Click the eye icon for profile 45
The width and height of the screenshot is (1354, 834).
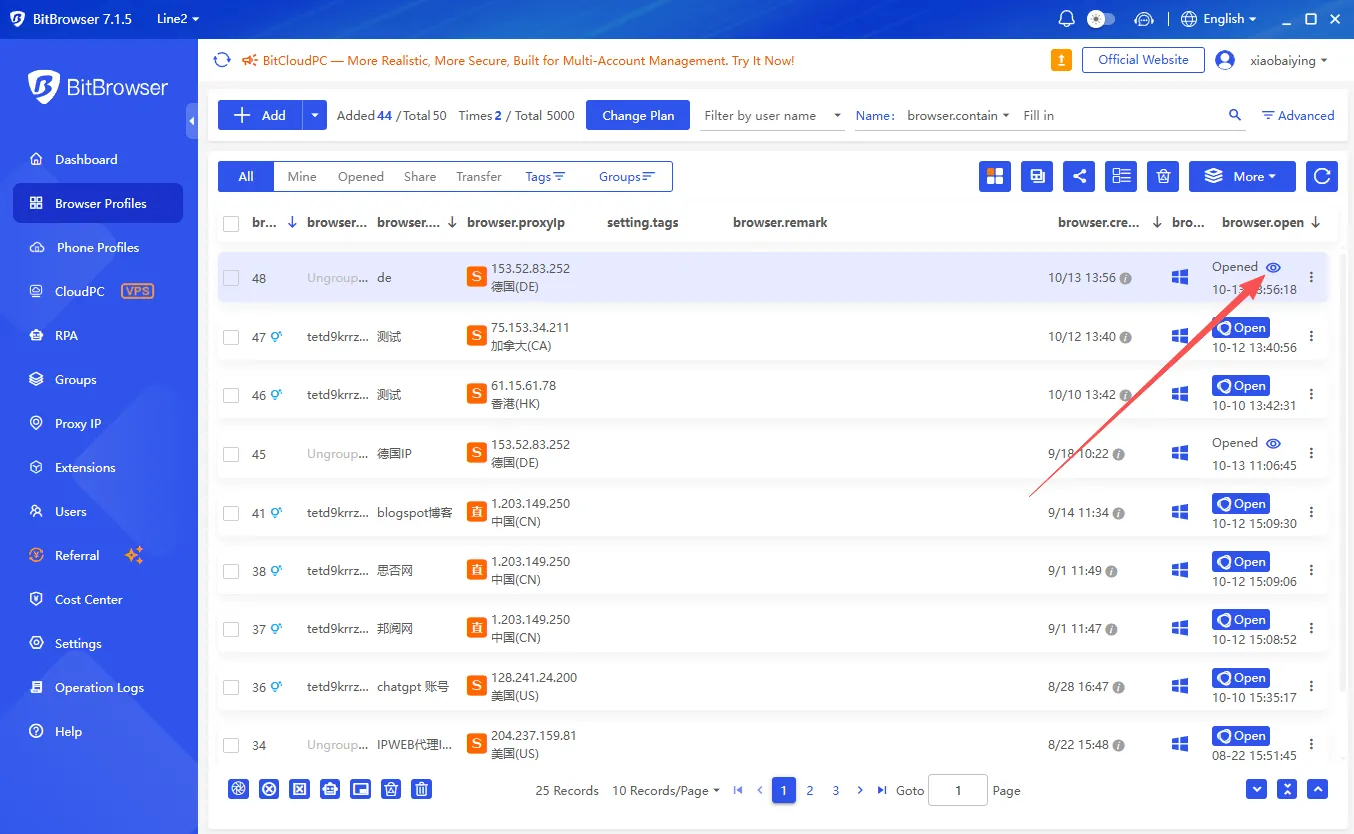(x=1273, y=443)
